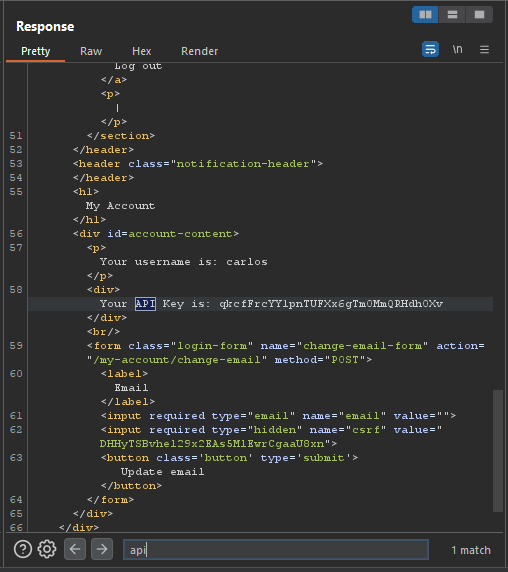
Task: Click the 'notification-header' class value
Action: (x=243, y=164)
